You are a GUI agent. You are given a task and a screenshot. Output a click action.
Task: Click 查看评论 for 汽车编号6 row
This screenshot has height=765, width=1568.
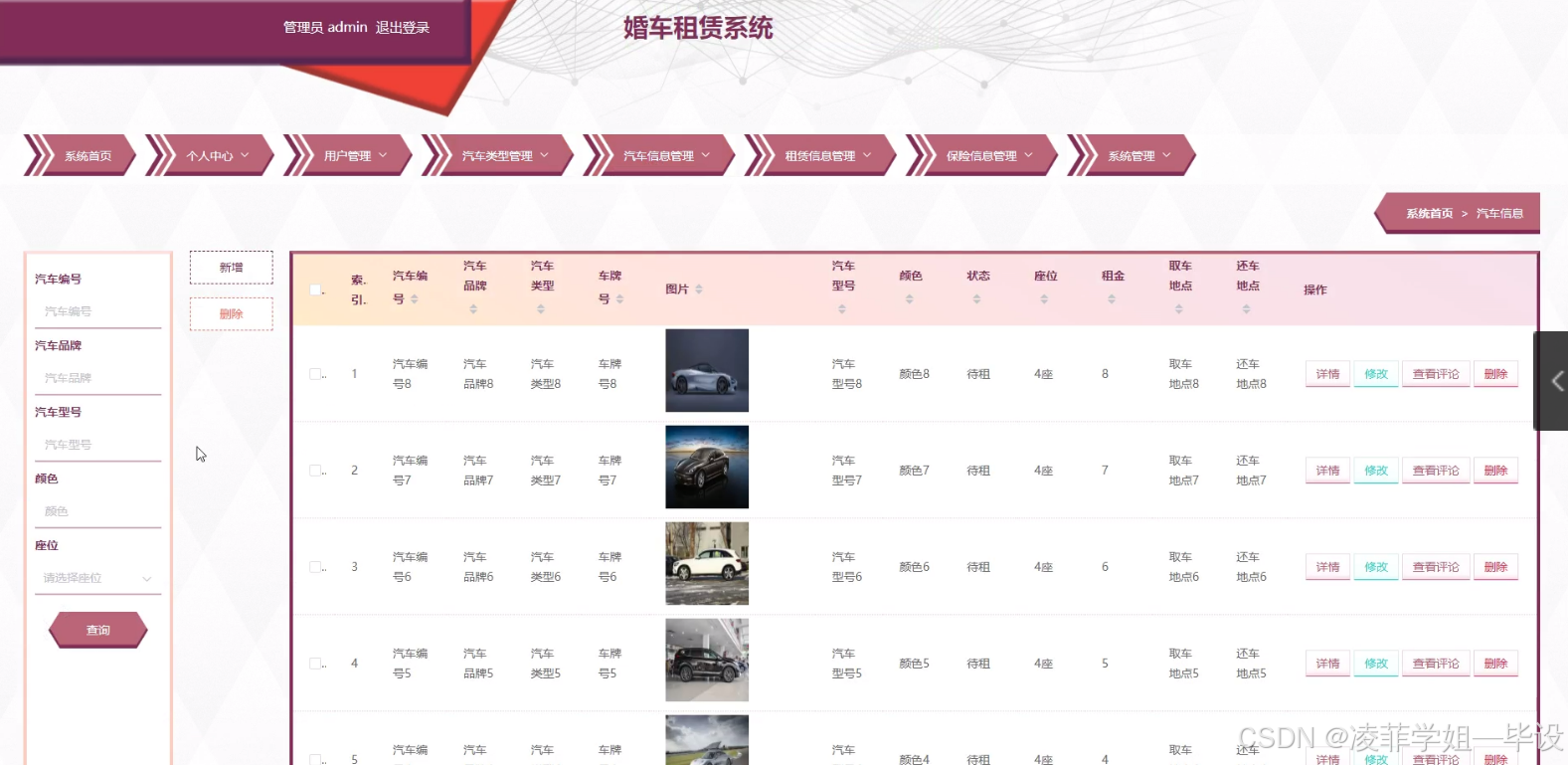pos(1436,567)
